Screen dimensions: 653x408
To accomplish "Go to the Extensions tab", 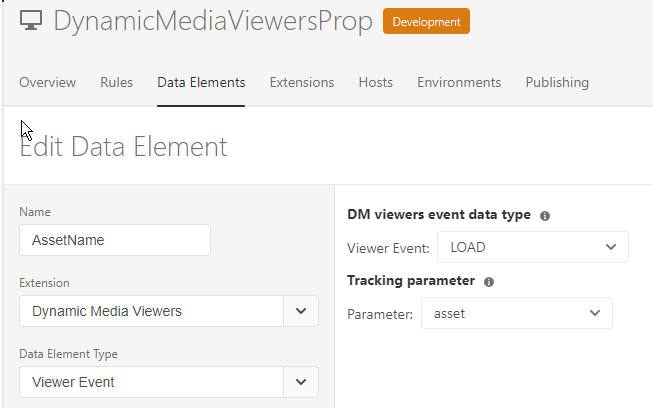I will pyautogui.click(x=302, y=82).
